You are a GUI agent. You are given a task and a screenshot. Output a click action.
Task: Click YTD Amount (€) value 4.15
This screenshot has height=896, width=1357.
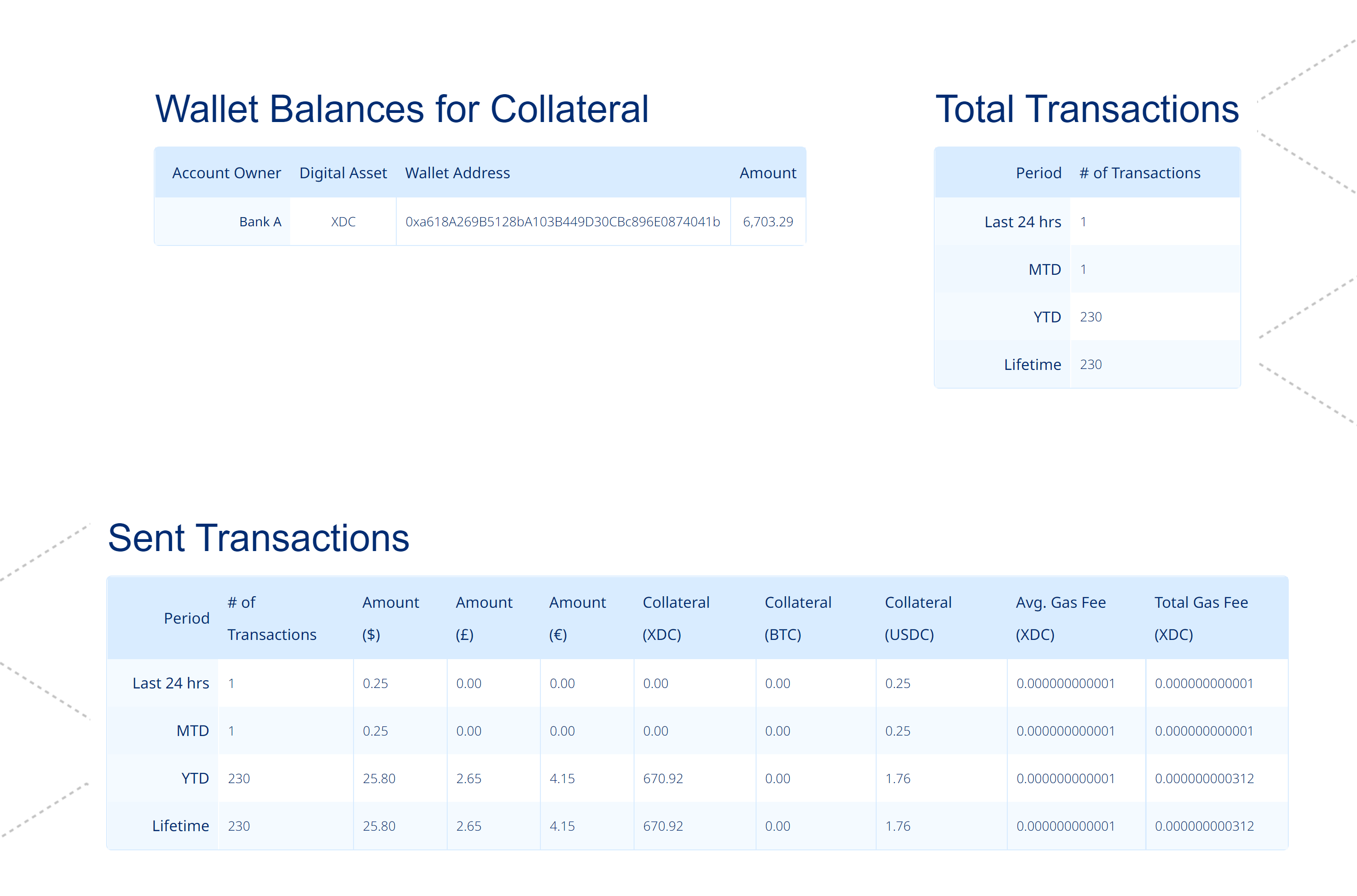coord(562,778)
